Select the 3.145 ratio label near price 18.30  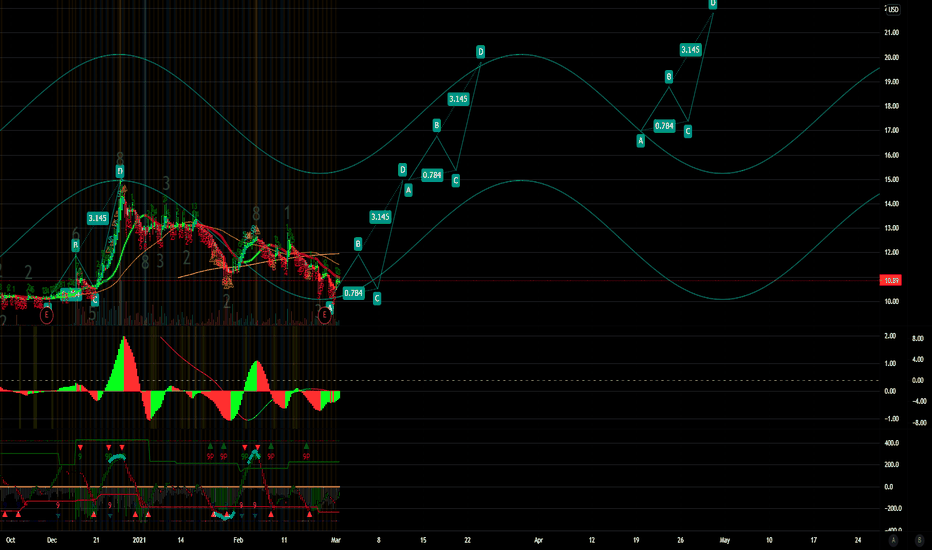458,99
